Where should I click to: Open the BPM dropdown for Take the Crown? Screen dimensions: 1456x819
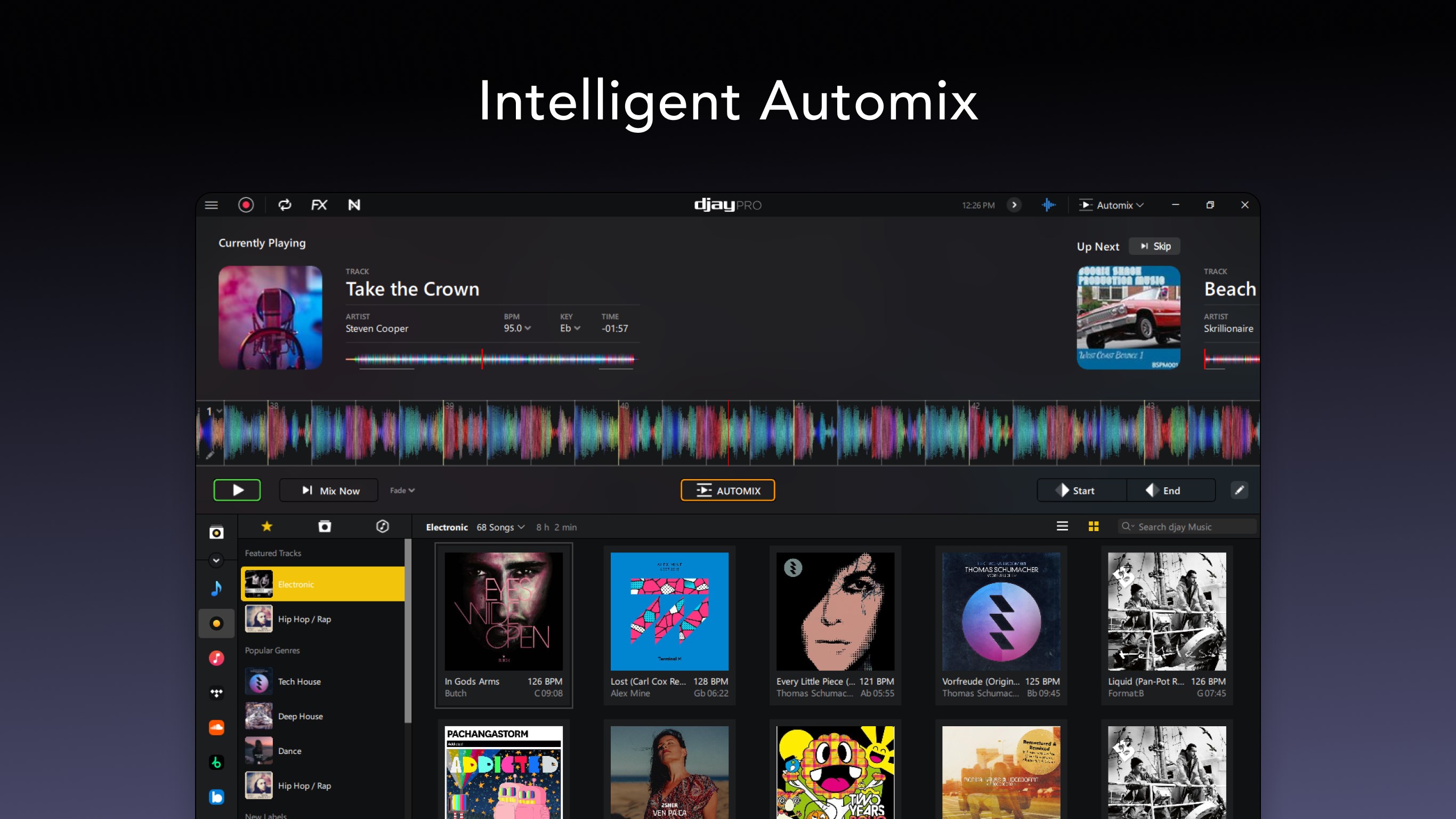coord(528,328)
